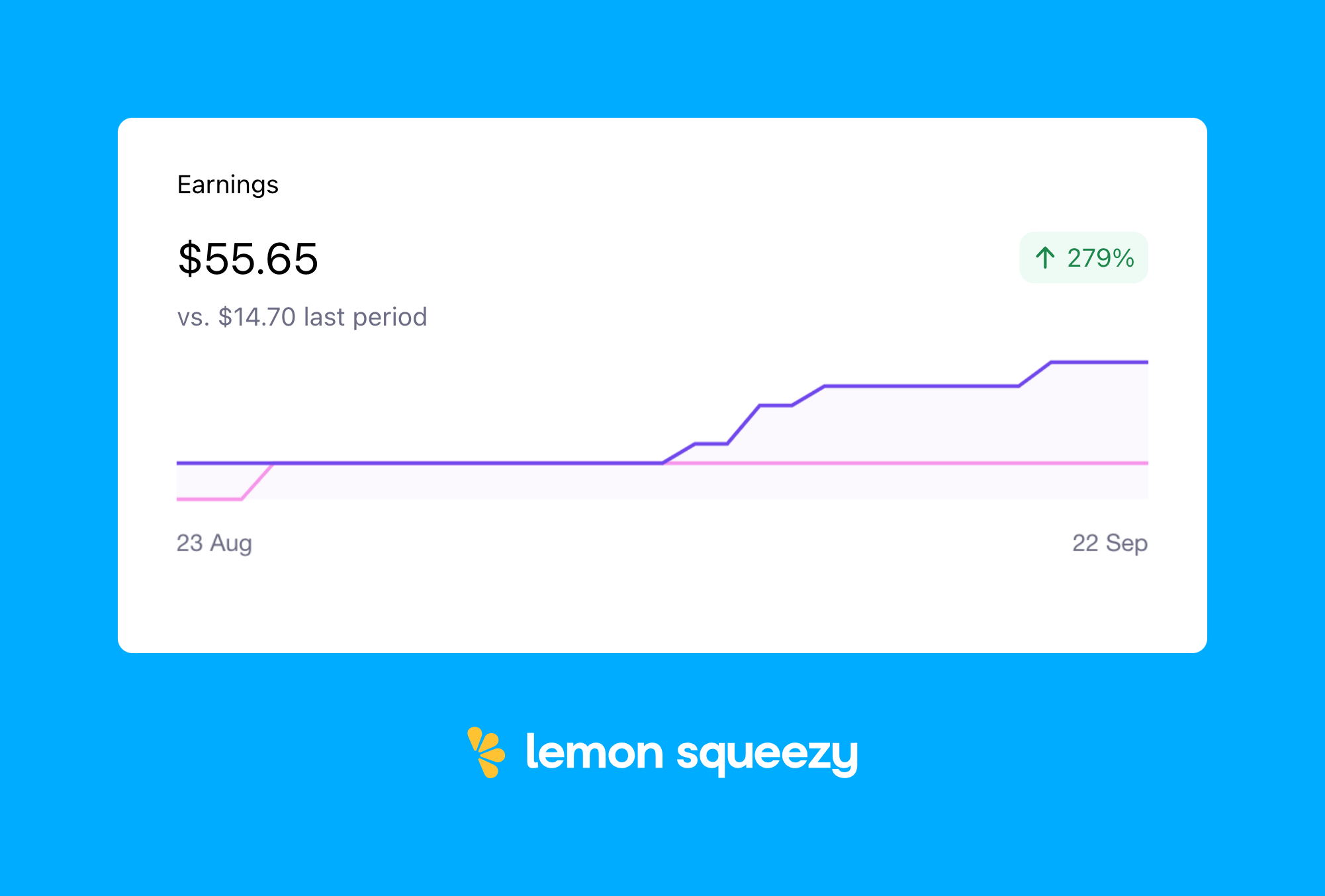This screenshot has height=896, width=1325.
Task: Click the word "lemon" in the wordmark
Action: [594, 752]
